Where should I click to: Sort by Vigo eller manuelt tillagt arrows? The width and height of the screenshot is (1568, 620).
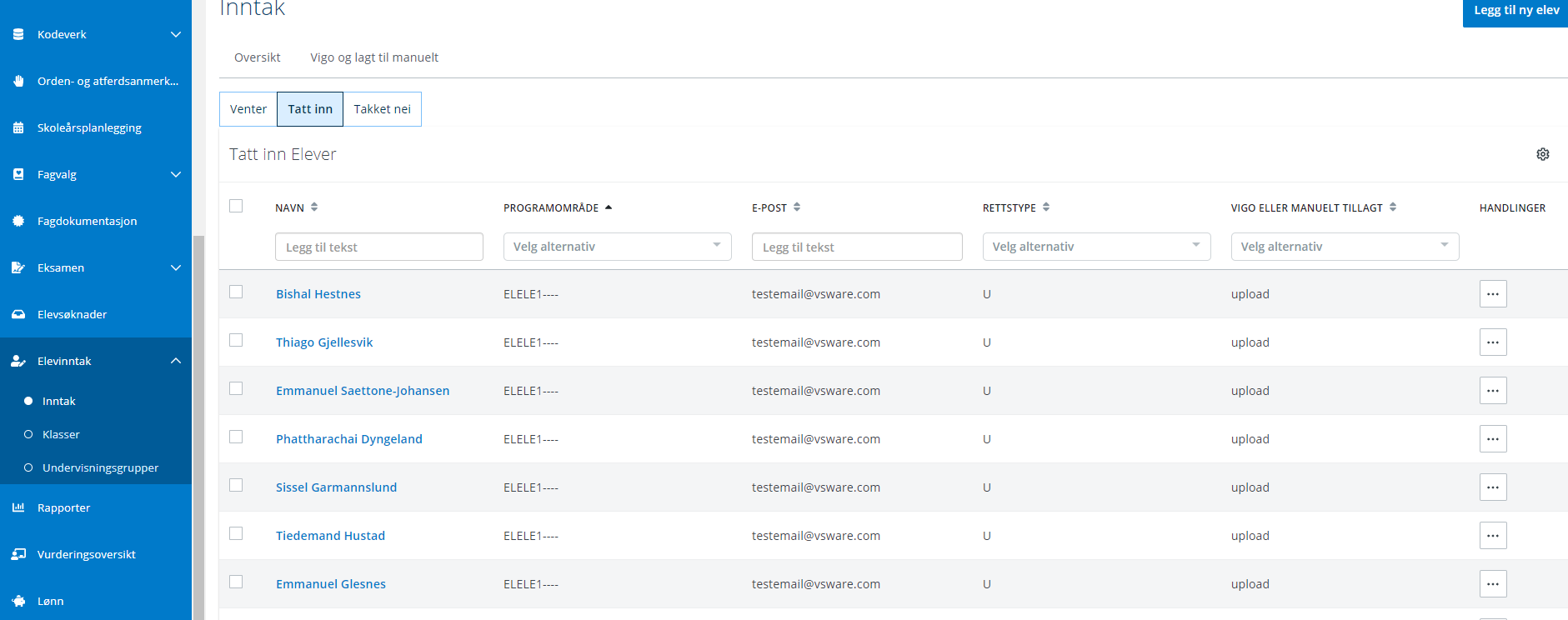click(1393, 207)
